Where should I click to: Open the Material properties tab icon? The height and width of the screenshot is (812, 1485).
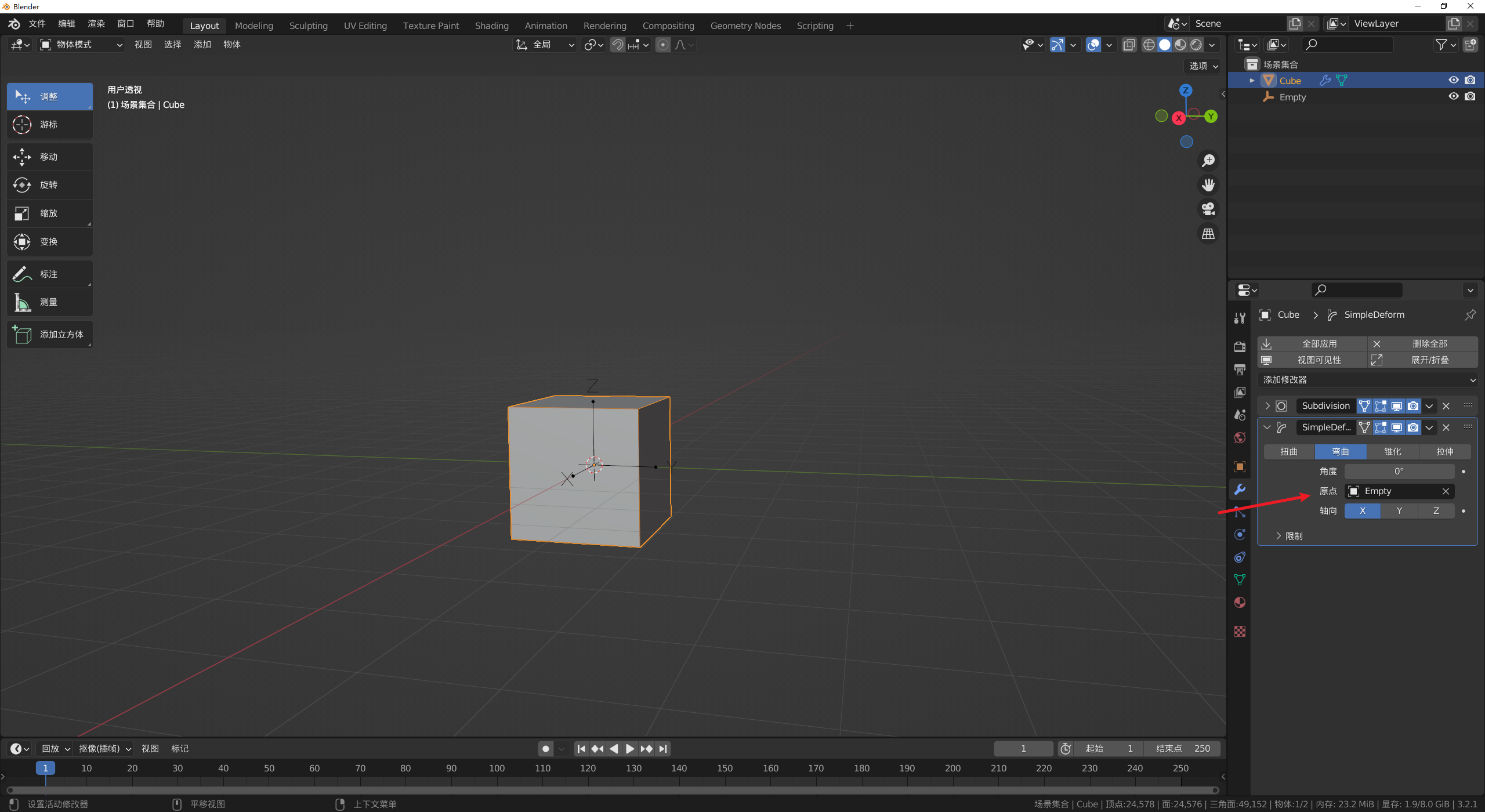point(1240,603)
